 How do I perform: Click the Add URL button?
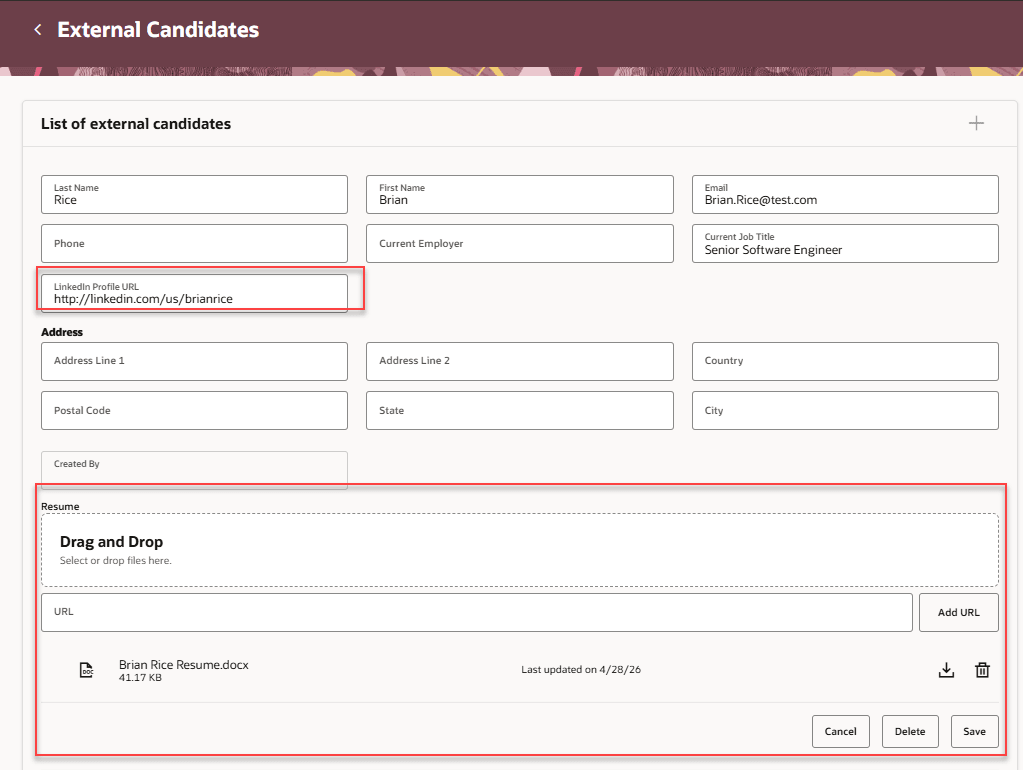point(958,612)
